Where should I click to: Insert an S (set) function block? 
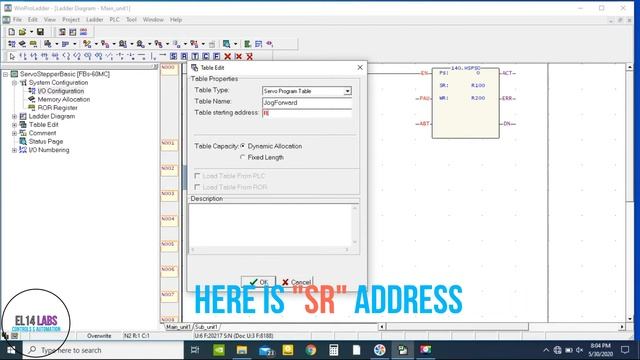(173, 56)
